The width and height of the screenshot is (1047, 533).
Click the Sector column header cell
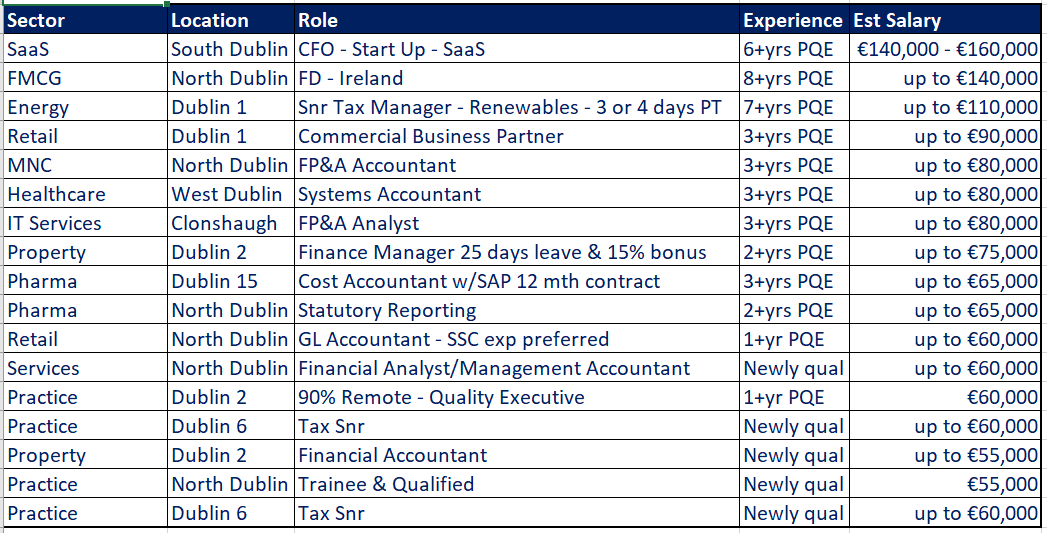pyautogui.click(x=84, y=20)
